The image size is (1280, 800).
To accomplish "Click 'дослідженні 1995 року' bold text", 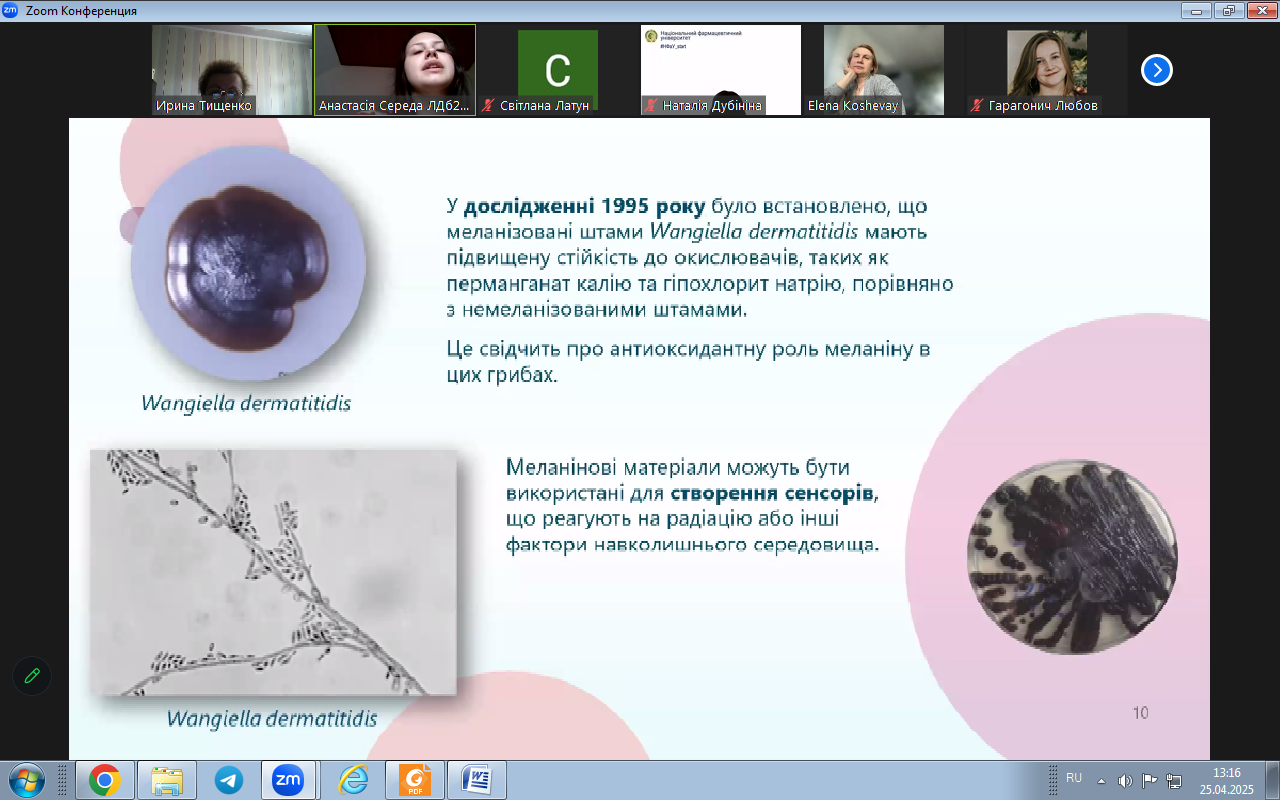I will pyautogui.click(x=585, y=207).
